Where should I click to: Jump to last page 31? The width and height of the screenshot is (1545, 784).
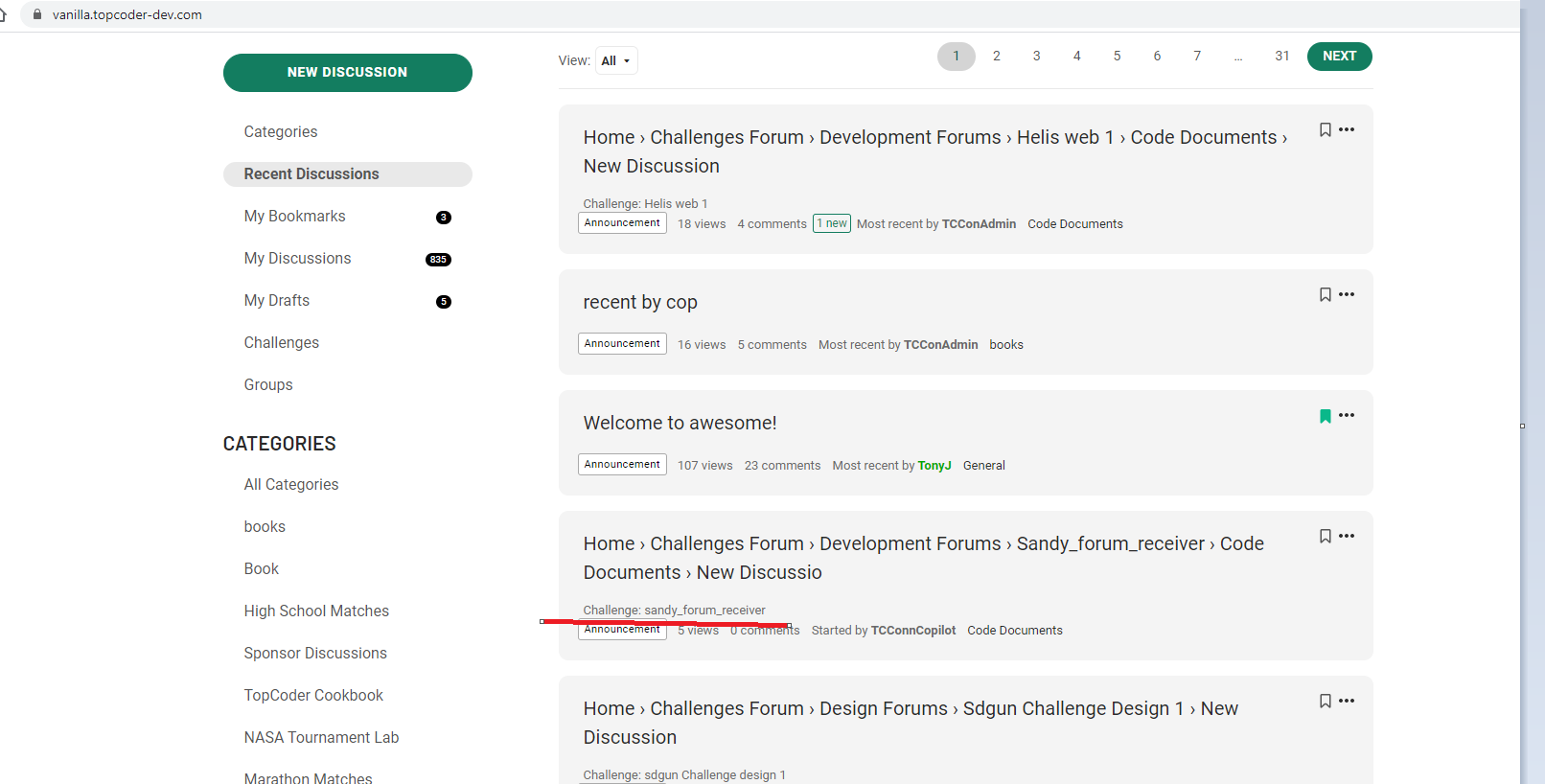point(1281,56)
